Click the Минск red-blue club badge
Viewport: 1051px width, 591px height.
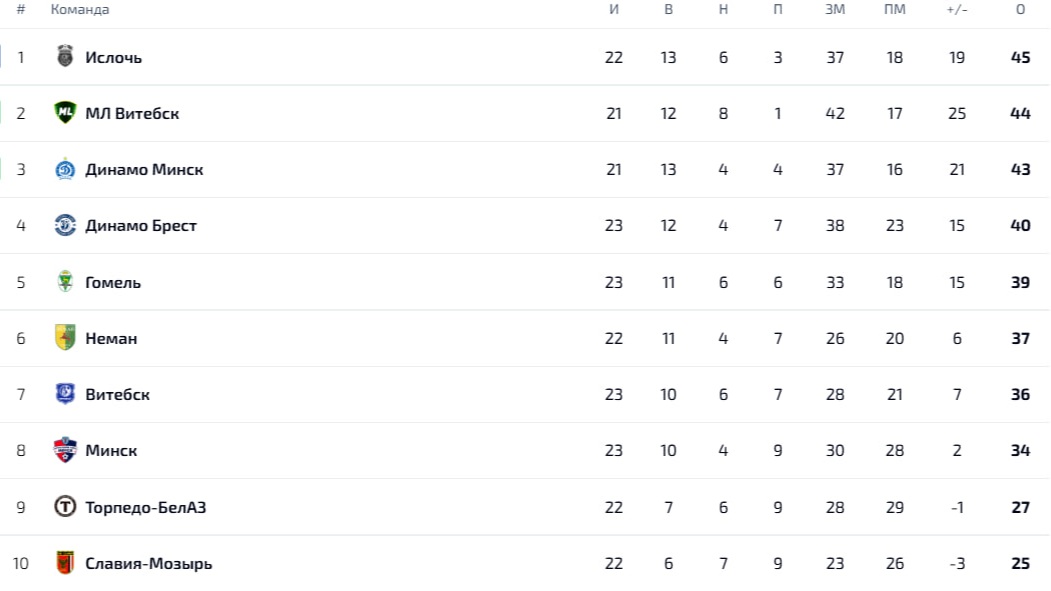tap(65, 450)
